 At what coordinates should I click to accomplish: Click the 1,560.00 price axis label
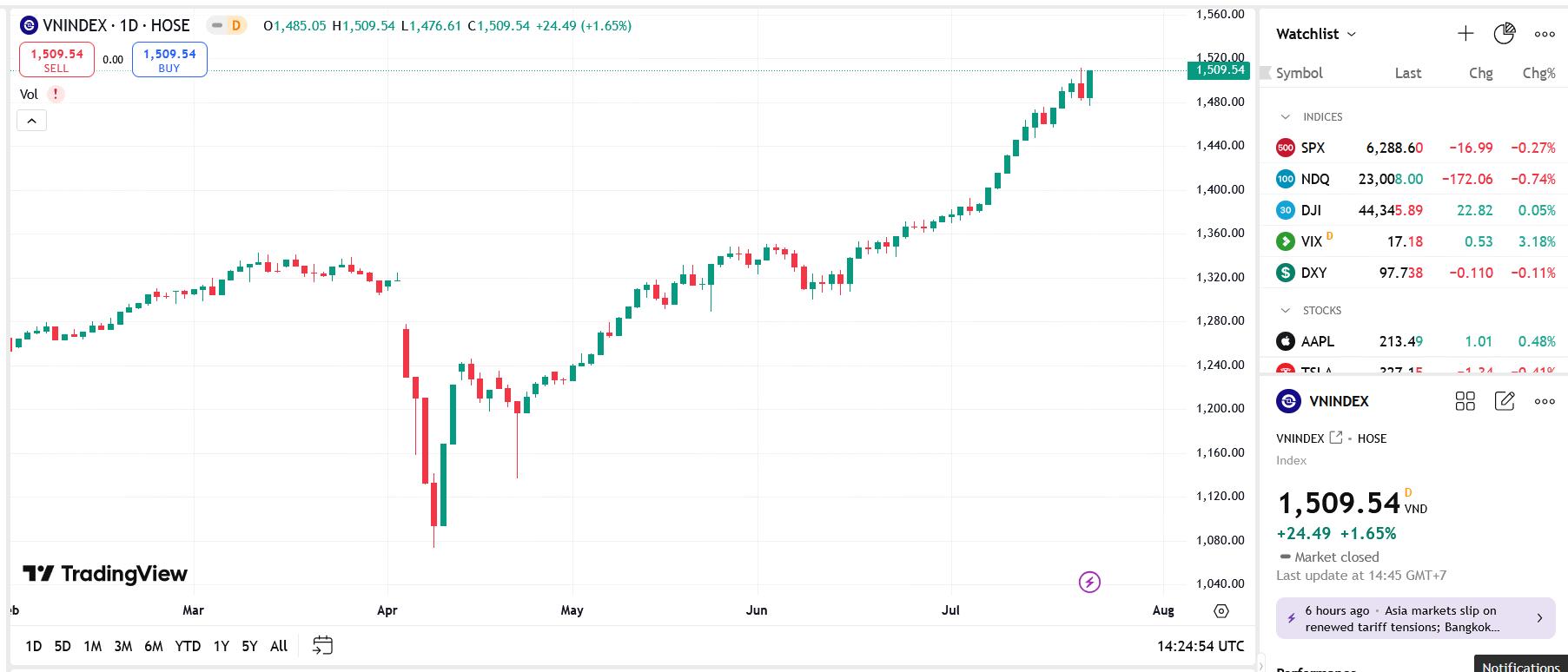(x=1220, y=14)
